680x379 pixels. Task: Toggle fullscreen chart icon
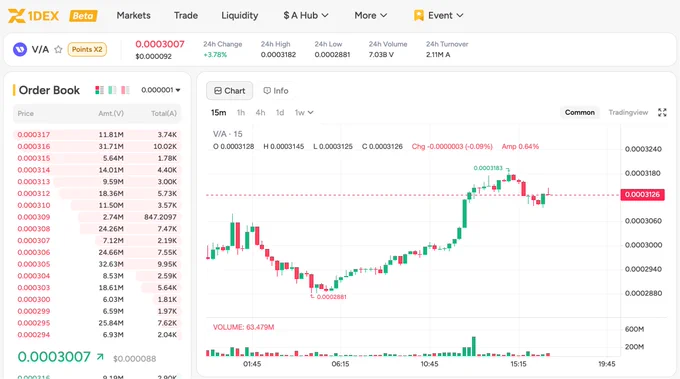[x=662, y=112]
